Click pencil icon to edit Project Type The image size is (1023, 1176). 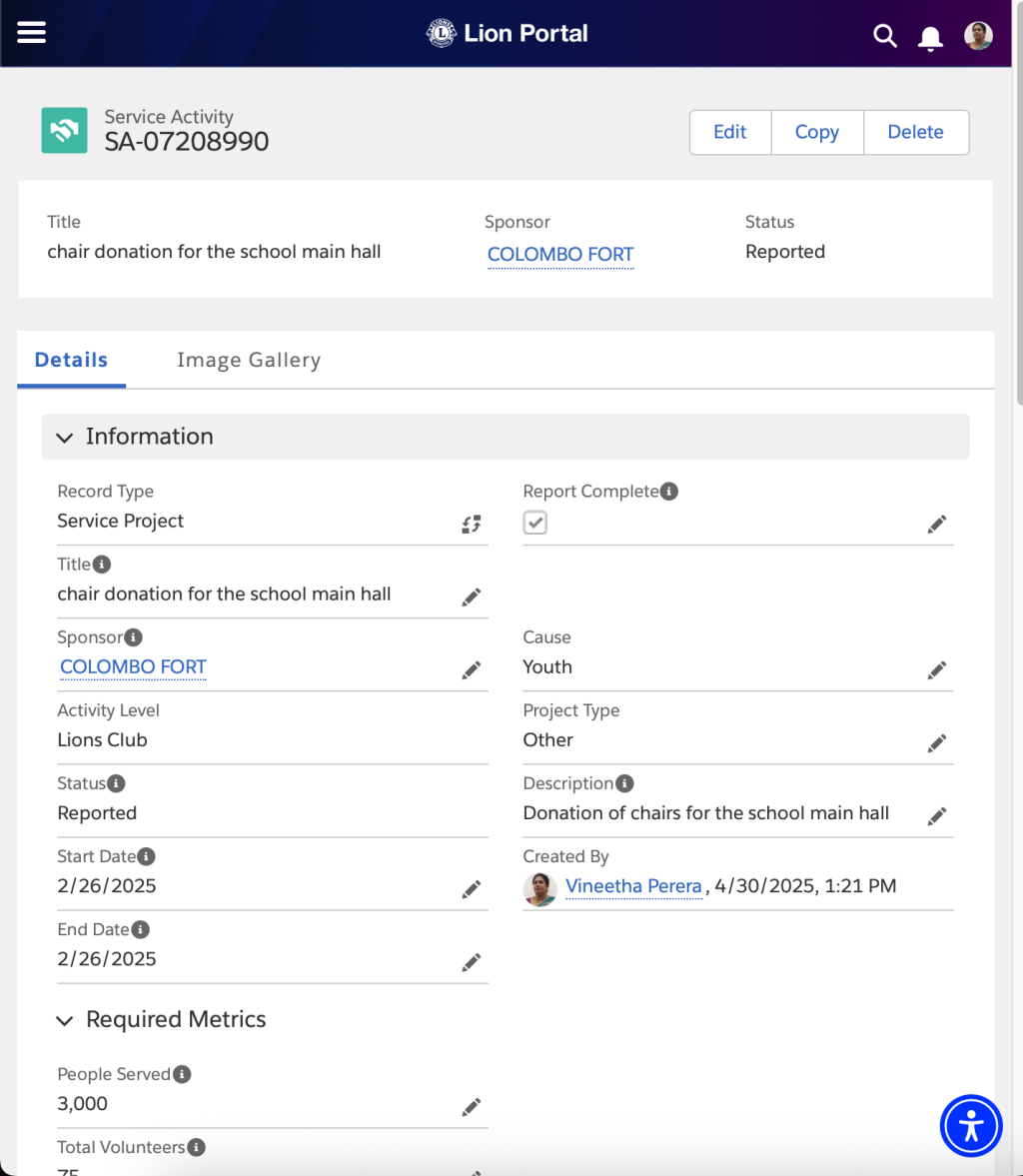point(937,742)
